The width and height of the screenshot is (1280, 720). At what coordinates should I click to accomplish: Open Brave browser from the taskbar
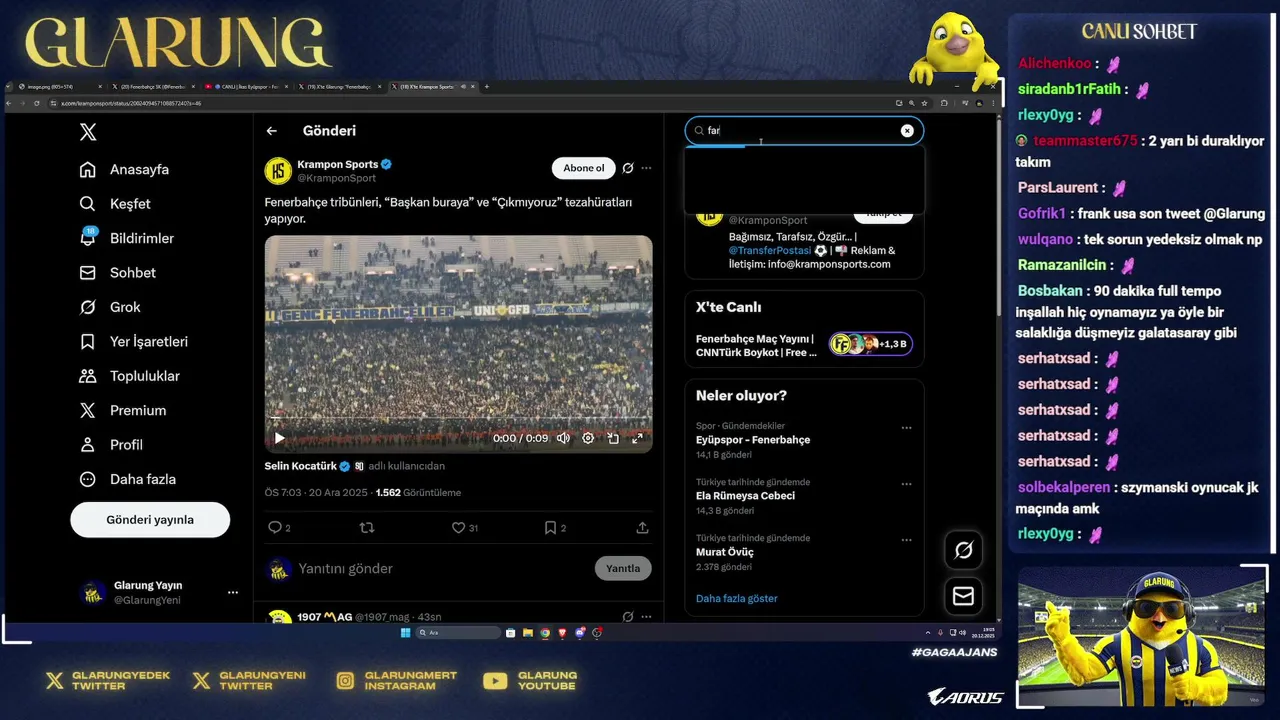point(562,633)
